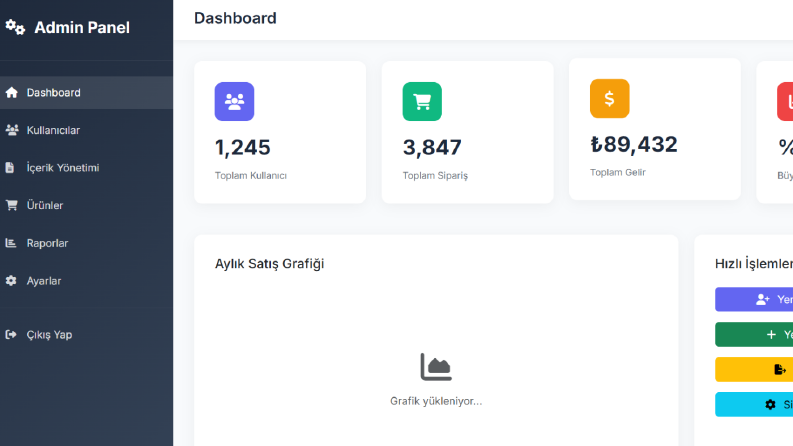
Task: Click the red icon on the growth card
Action: coord(785,102)
